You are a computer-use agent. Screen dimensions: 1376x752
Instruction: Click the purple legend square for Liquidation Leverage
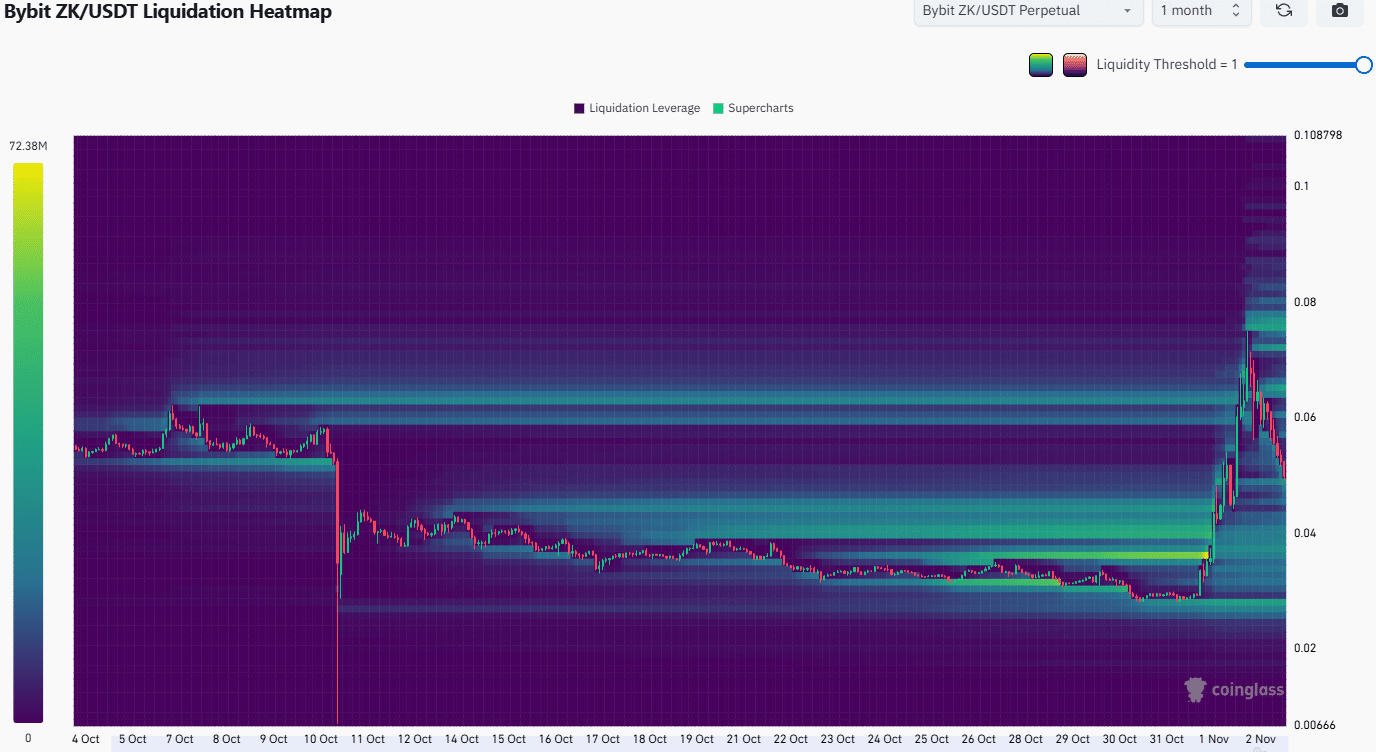click(x=579, y=107)
